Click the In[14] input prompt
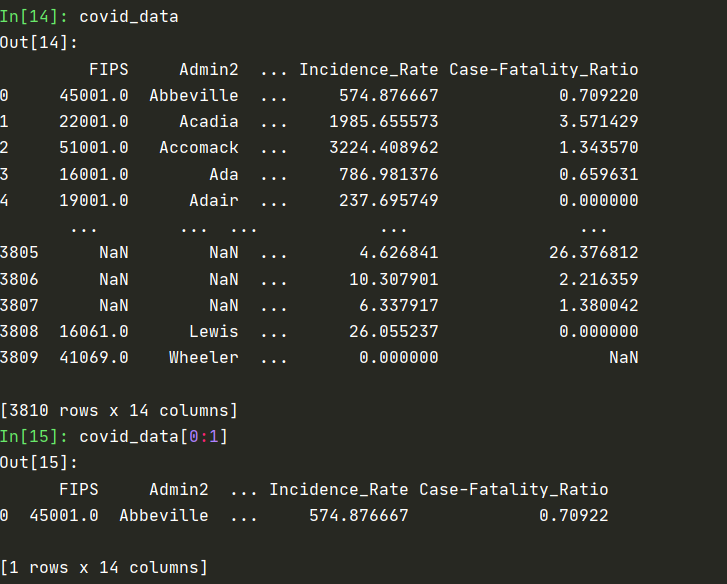This screenshot has width=727, height=584. click(35, 17)
